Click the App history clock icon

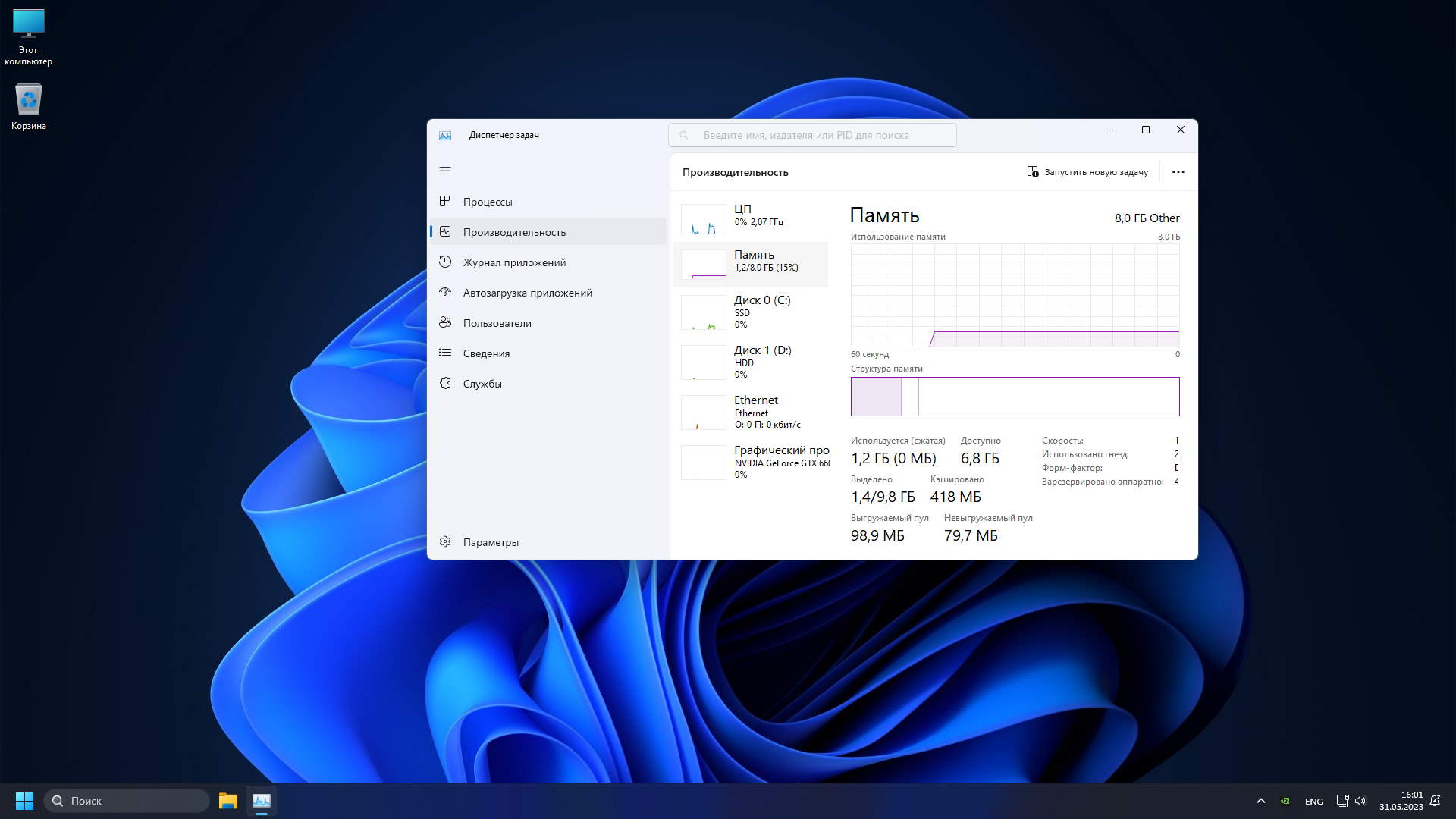445,262
